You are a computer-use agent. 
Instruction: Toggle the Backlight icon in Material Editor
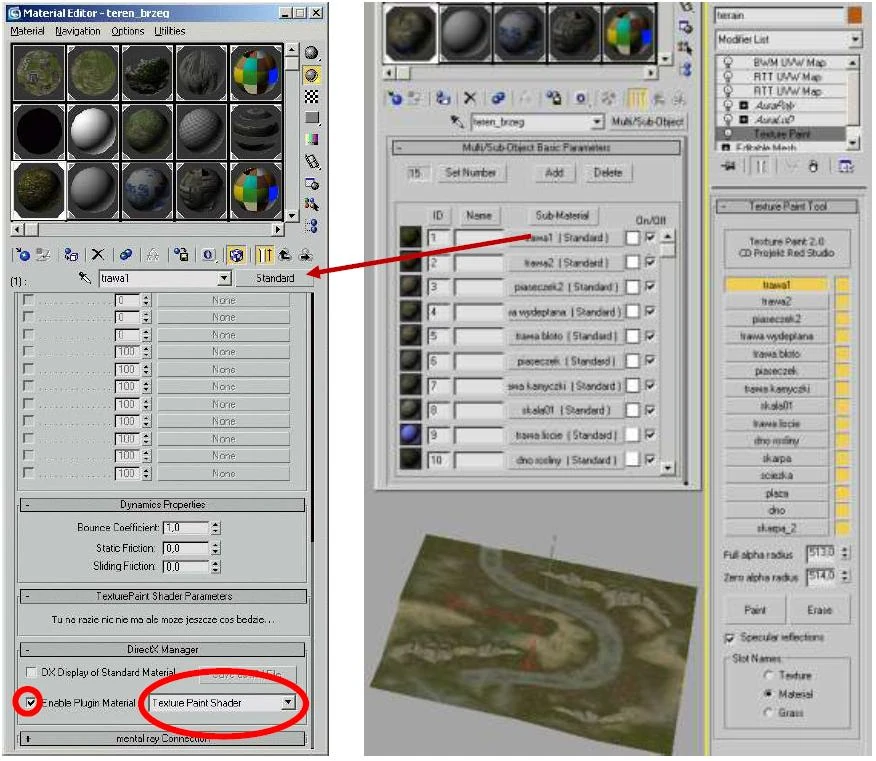pyautogui.click(x=312, y=75)
